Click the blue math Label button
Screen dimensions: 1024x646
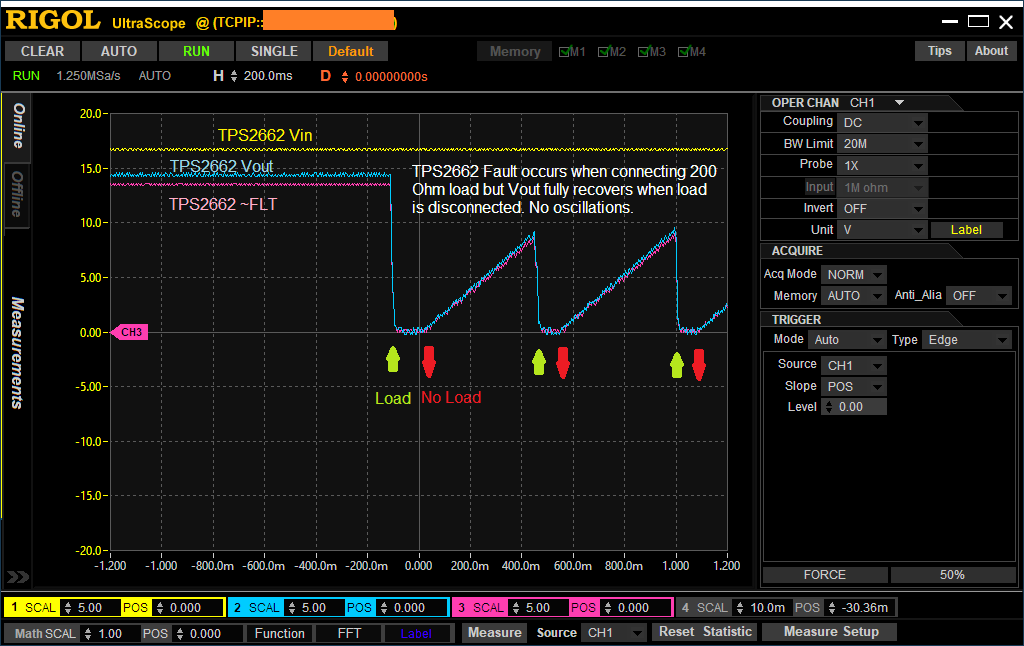pos(416,634)
